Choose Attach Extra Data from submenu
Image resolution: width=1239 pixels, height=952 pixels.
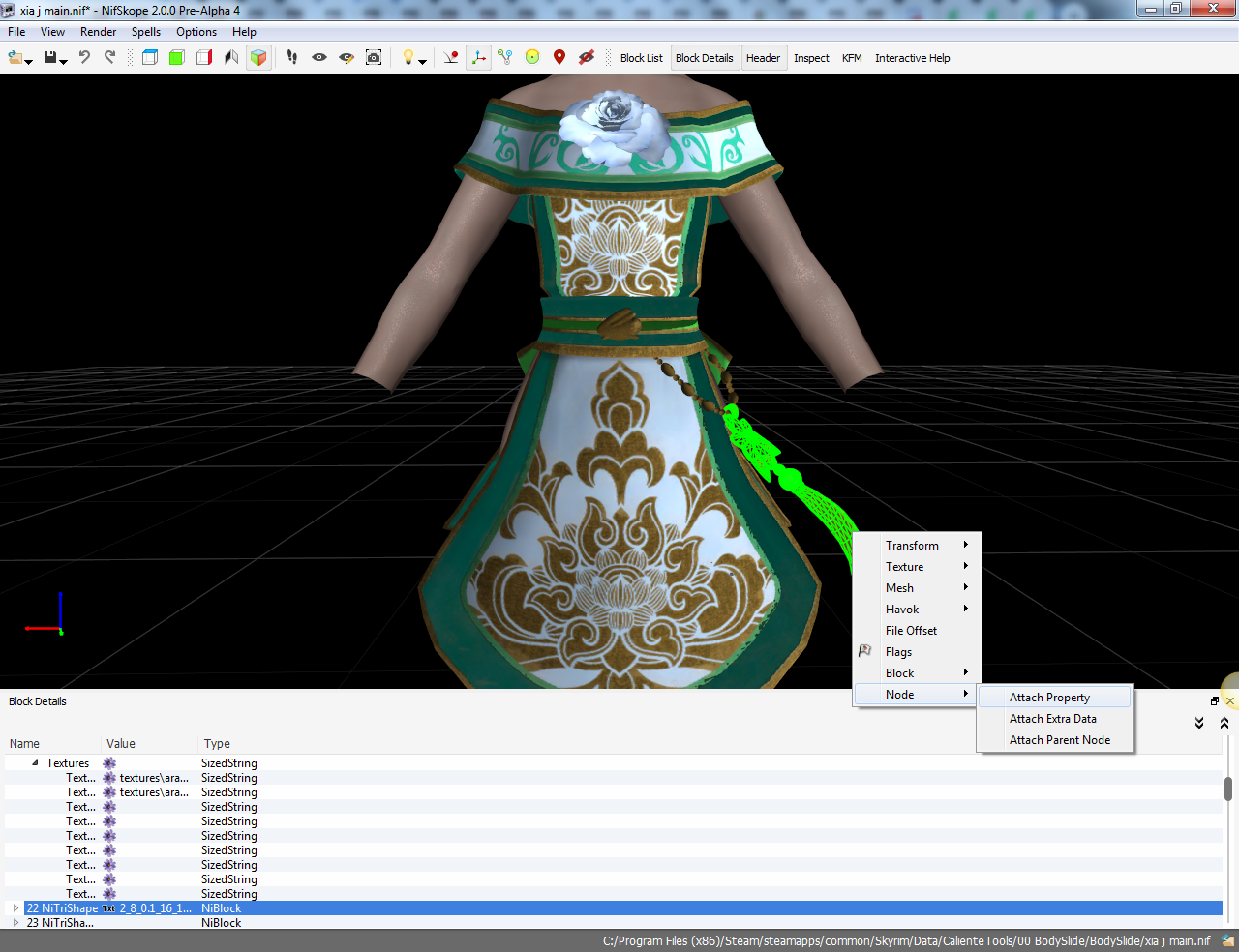(1055, 719)
